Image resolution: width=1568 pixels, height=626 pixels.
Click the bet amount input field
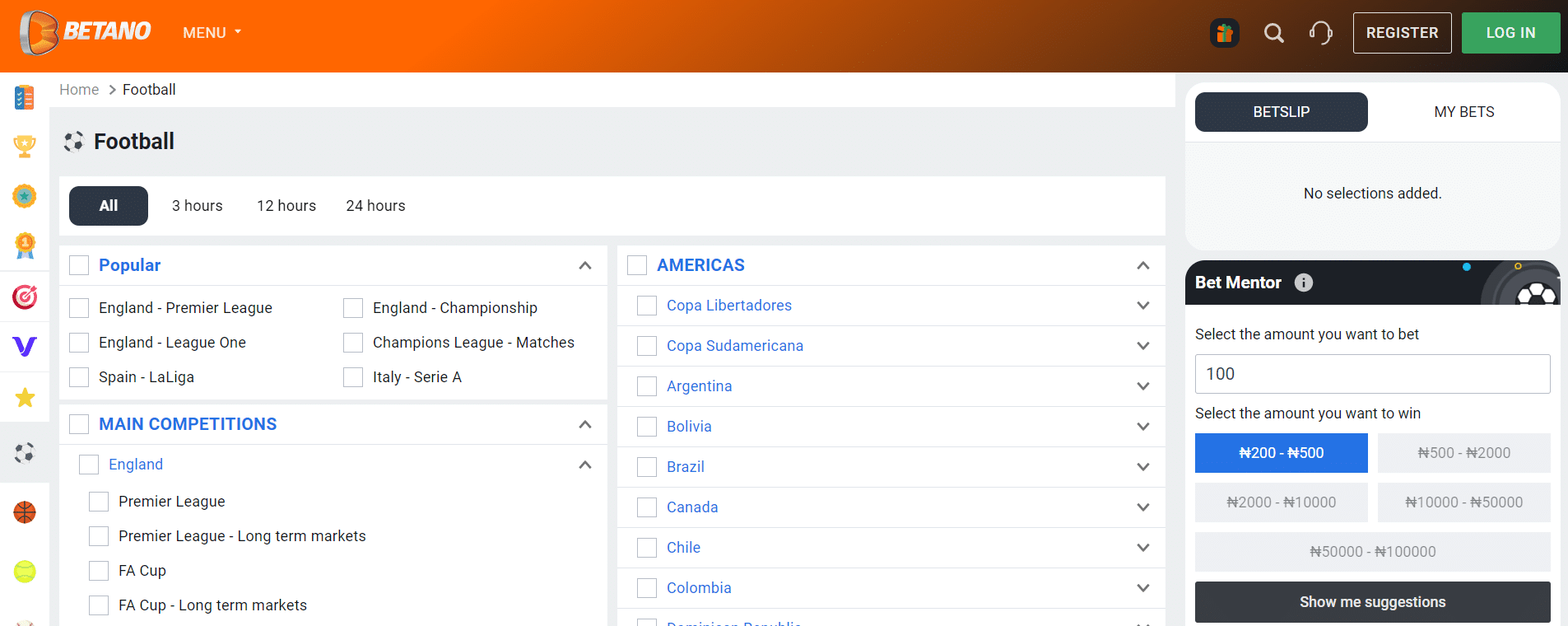coord(1372,374)
